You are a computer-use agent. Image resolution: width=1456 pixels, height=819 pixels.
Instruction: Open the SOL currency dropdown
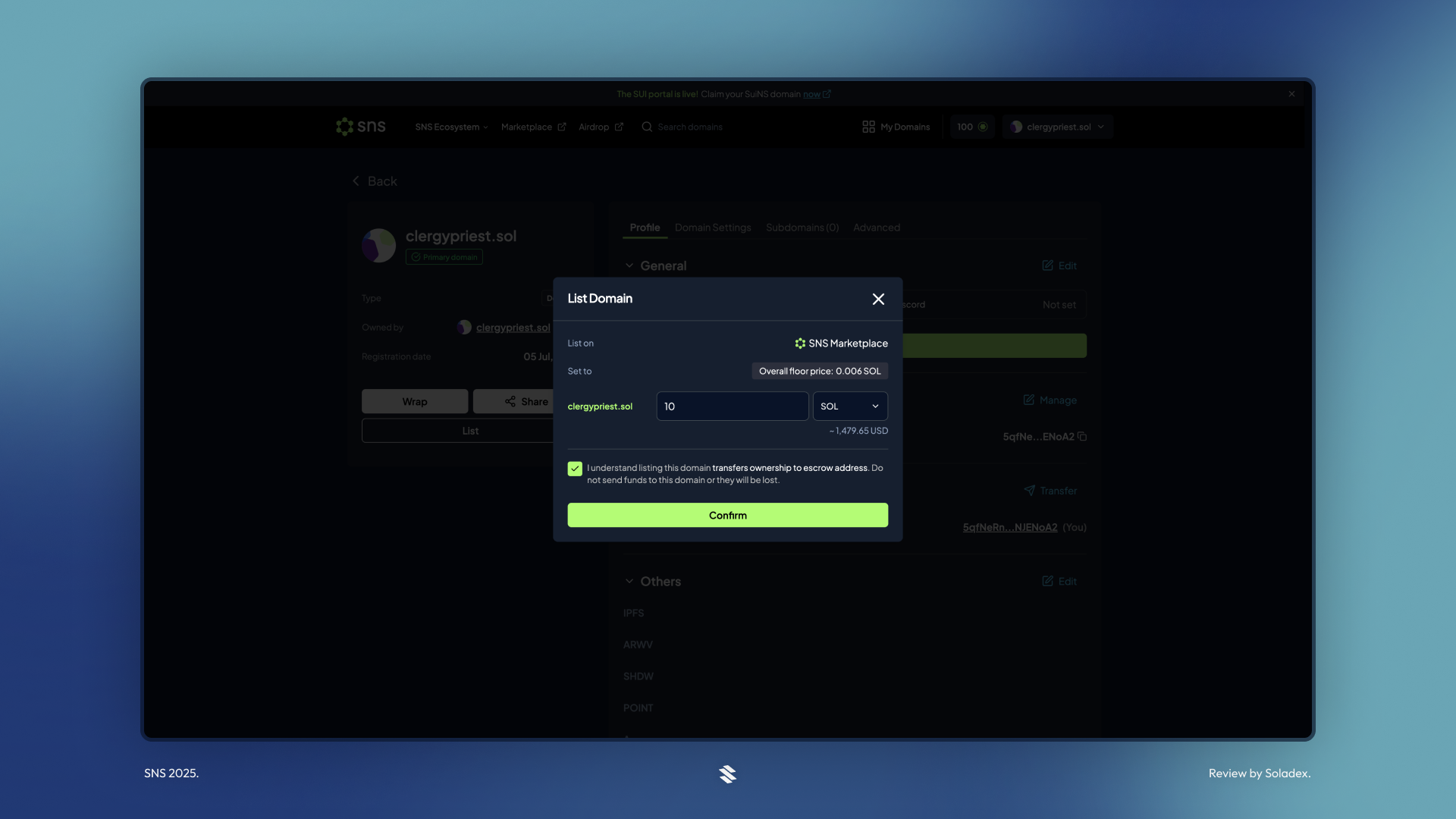(850, 406)
